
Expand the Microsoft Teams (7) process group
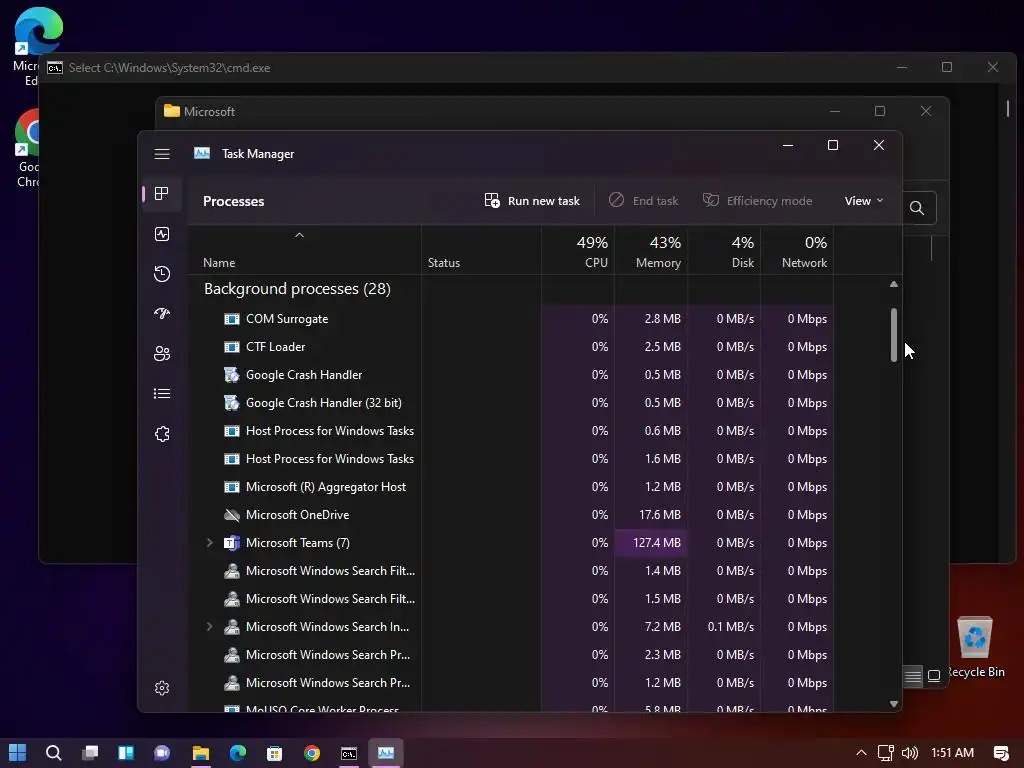click(x=210, y=542)
